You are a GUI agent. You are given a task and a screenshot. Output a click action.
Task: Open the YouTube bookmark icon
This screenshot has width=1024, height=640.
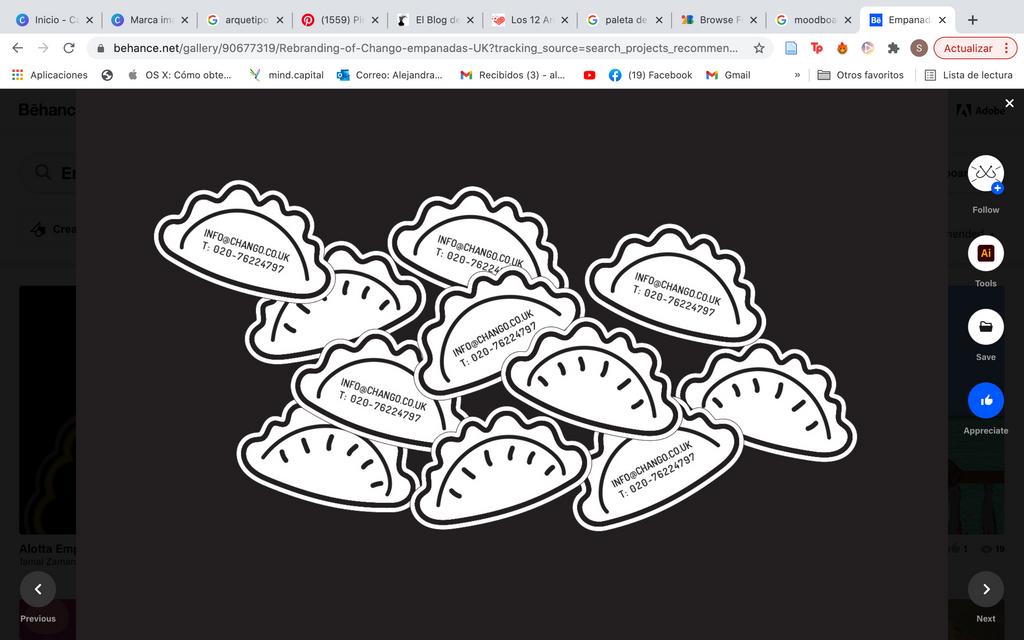(x=589, y=75)
